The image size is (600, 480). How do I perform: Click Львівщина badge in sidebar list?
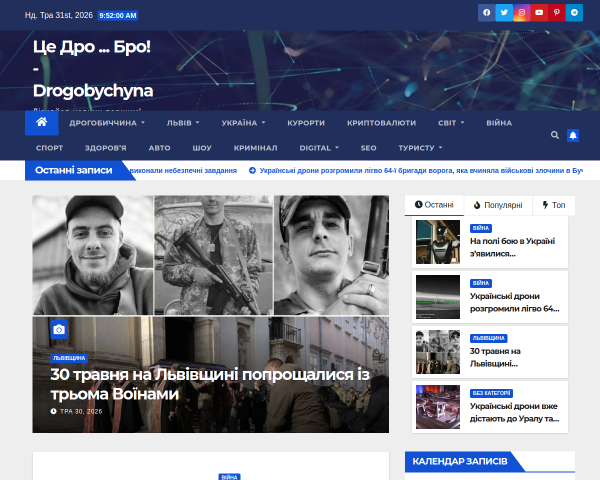click(x=489, y=338)
